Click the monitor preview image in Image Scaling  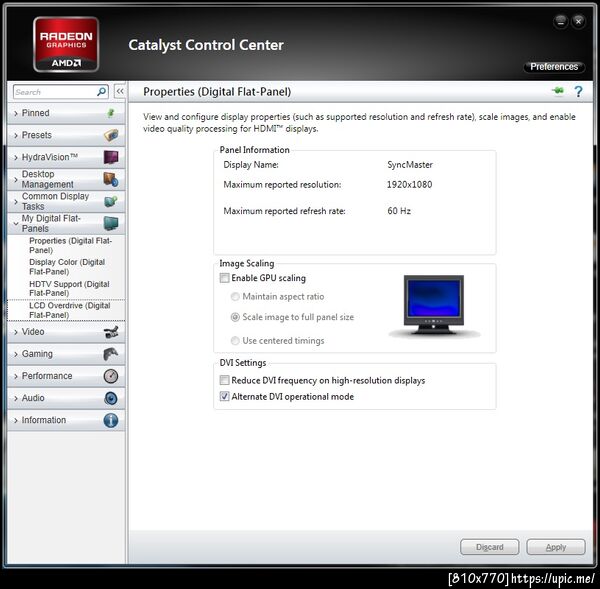434,305
